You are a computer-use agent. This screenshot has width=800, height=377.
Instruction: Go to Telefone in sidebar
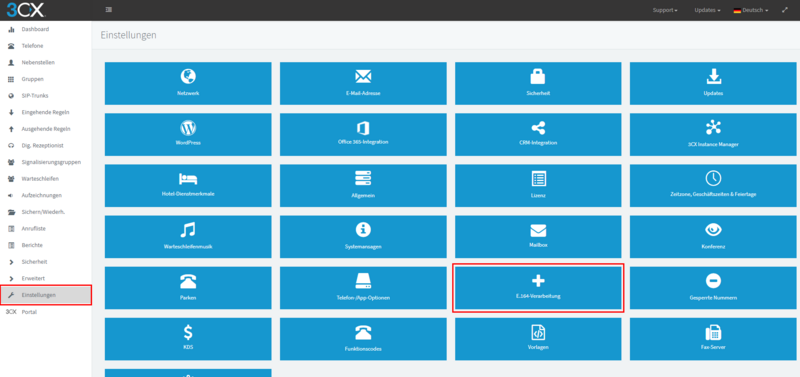click(x=46, y=46)
